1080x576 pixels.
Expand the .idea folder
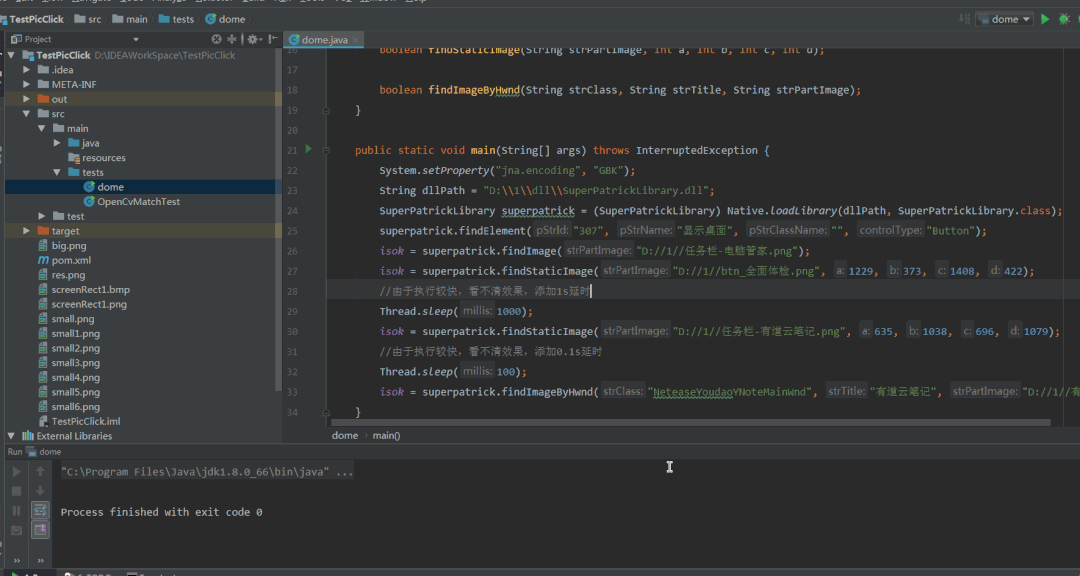(26, 70)
